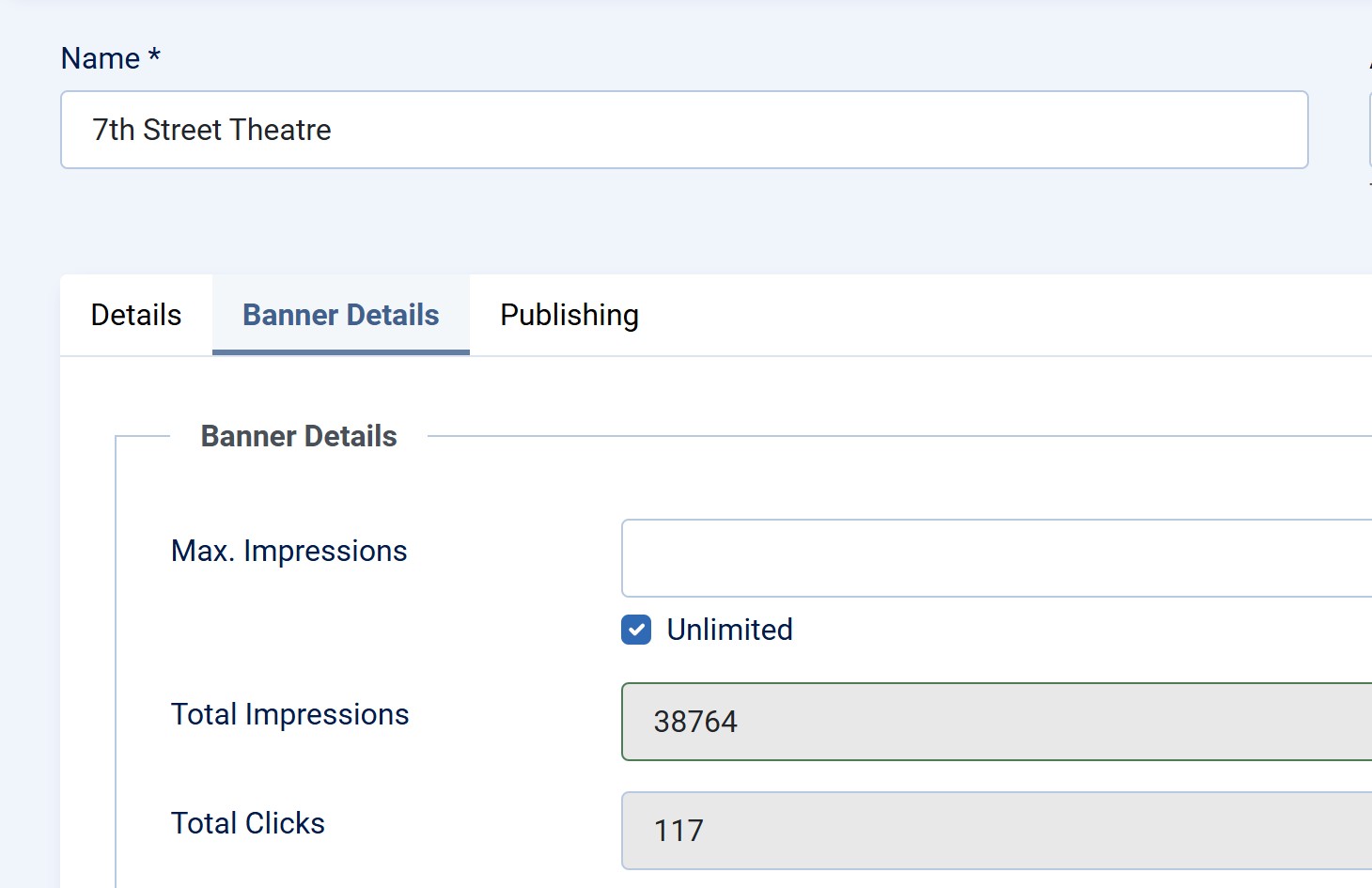This screenshot has height=888, width=1372.
Task: Click the Name field label
Action: 101,58
